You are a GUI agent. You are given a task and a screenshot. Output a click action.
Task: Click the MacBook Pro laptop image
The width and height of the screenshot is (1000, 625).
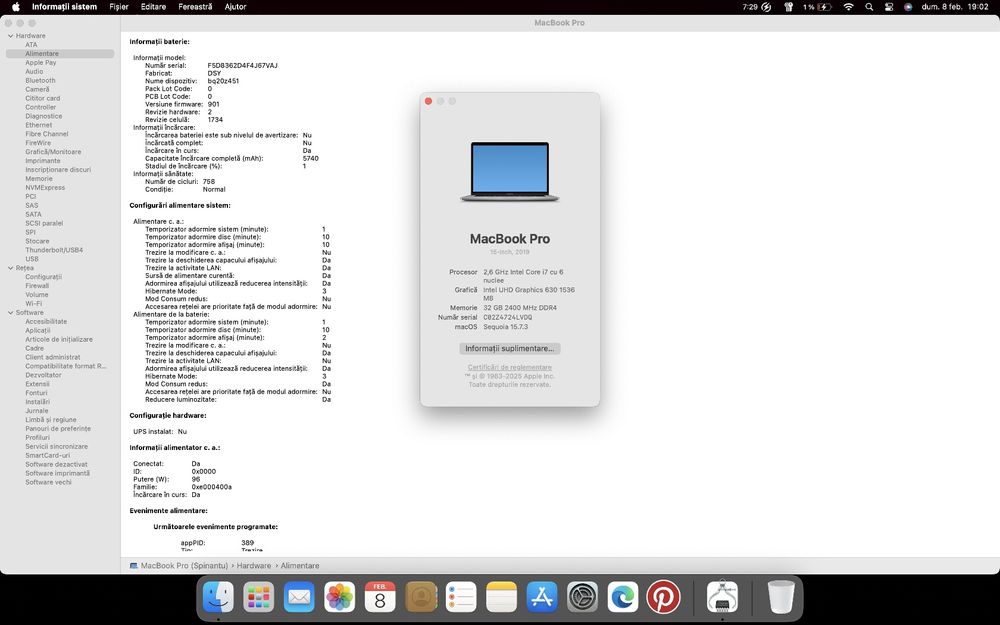tap(510, 172)
